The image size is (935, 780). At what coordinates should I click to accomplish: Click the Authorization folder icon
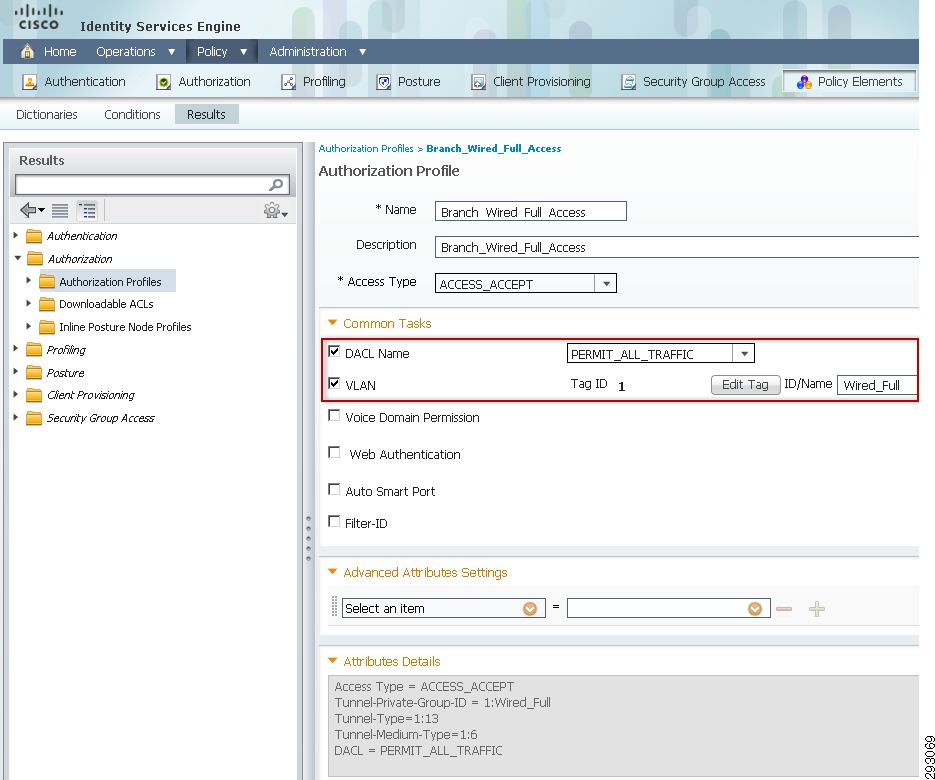pyautogui.click(x=35, y=259)
